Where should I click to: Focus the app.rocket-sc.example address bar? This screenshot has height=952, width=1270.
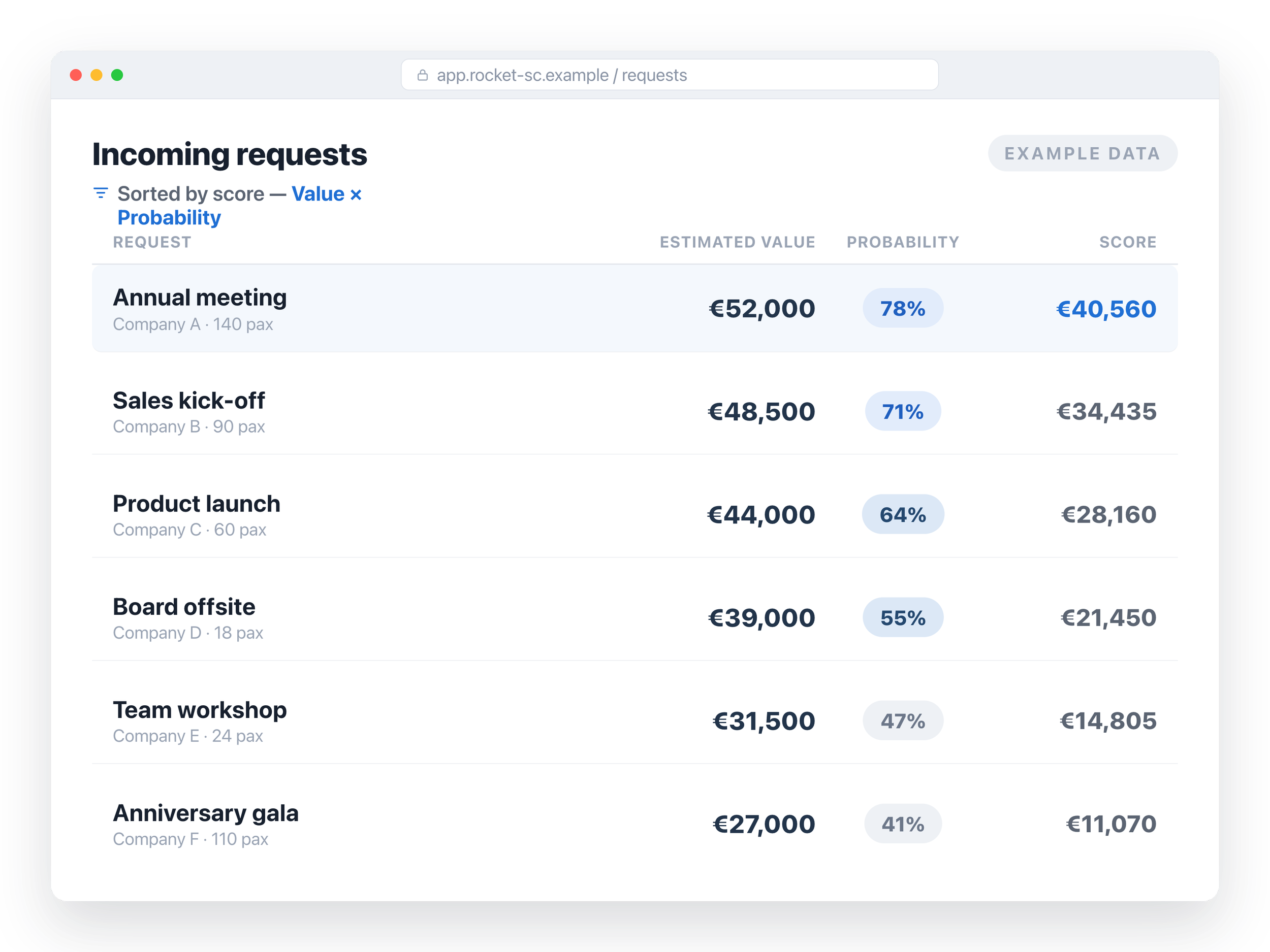(x=670, y=75)
